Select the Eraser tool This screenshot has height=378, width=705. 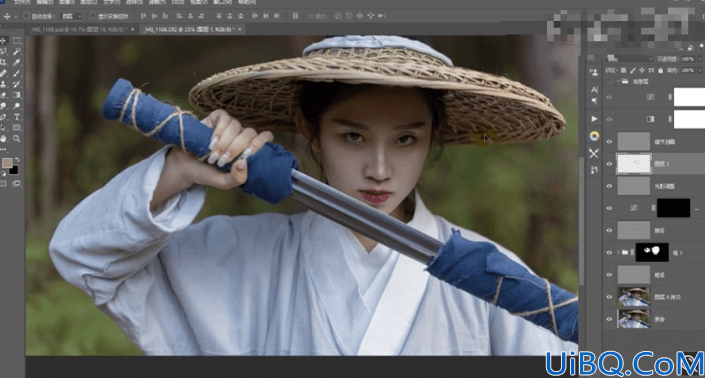click(x=4, y=95)
